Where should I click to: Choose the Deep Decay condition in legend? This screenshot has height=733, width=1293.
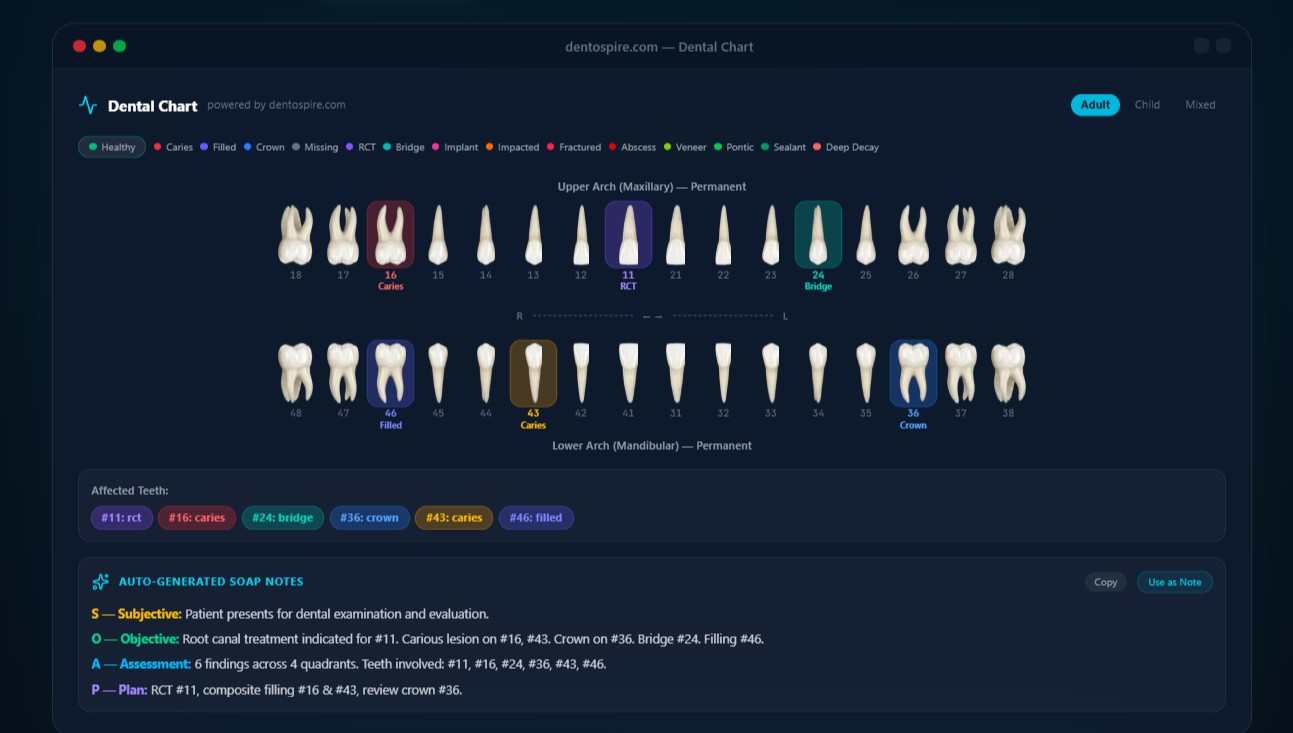point(846,147)
